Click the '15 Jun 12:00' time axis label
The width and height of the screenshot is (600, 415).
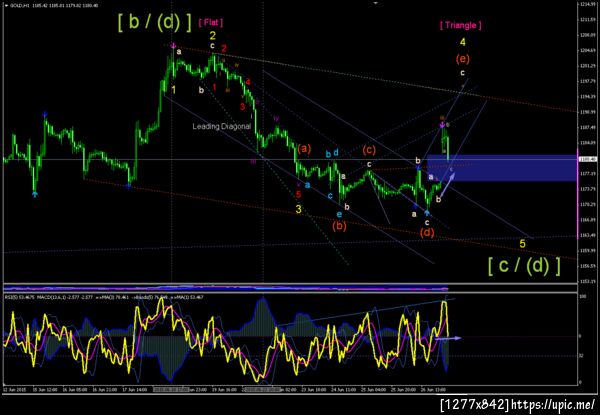pyautogui.click(x=47, y=389)
